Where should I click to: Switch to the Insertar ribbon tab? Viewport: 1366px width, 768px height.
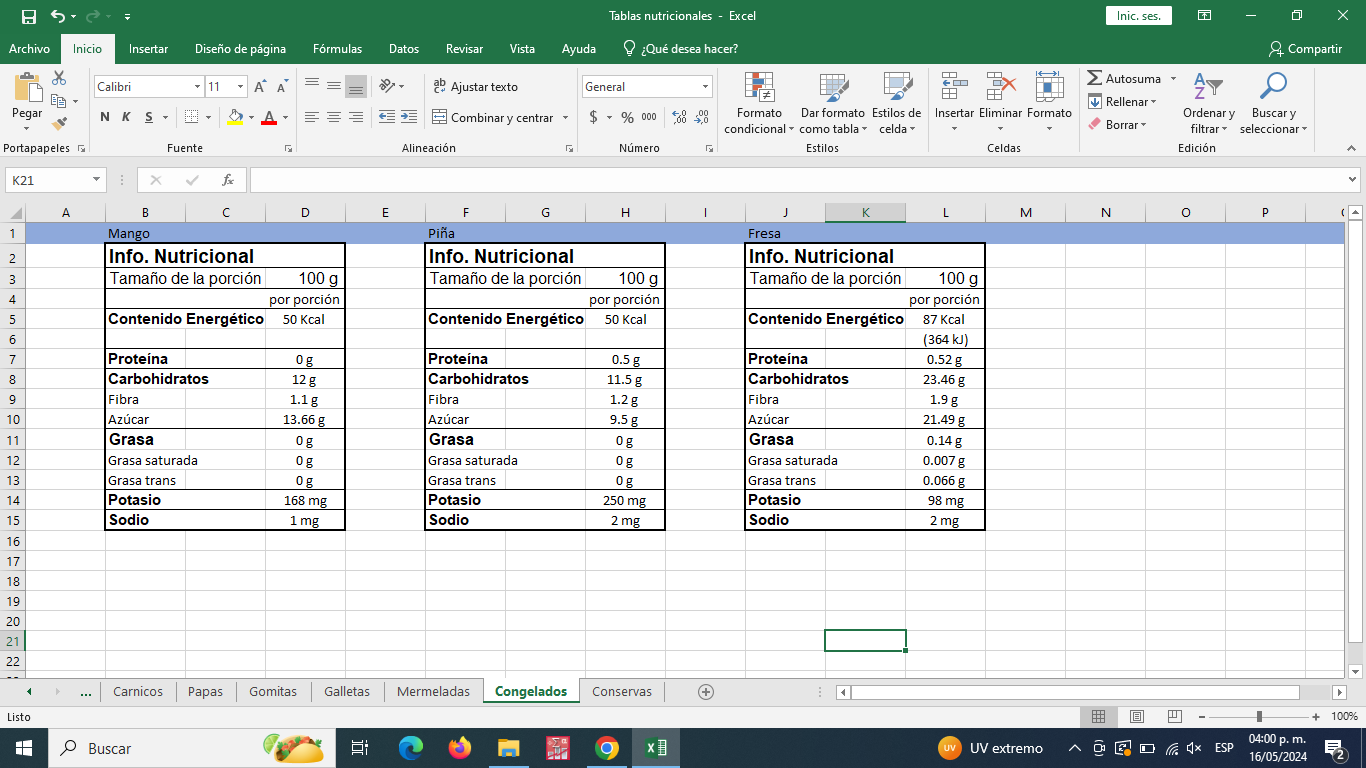[148, 48]
